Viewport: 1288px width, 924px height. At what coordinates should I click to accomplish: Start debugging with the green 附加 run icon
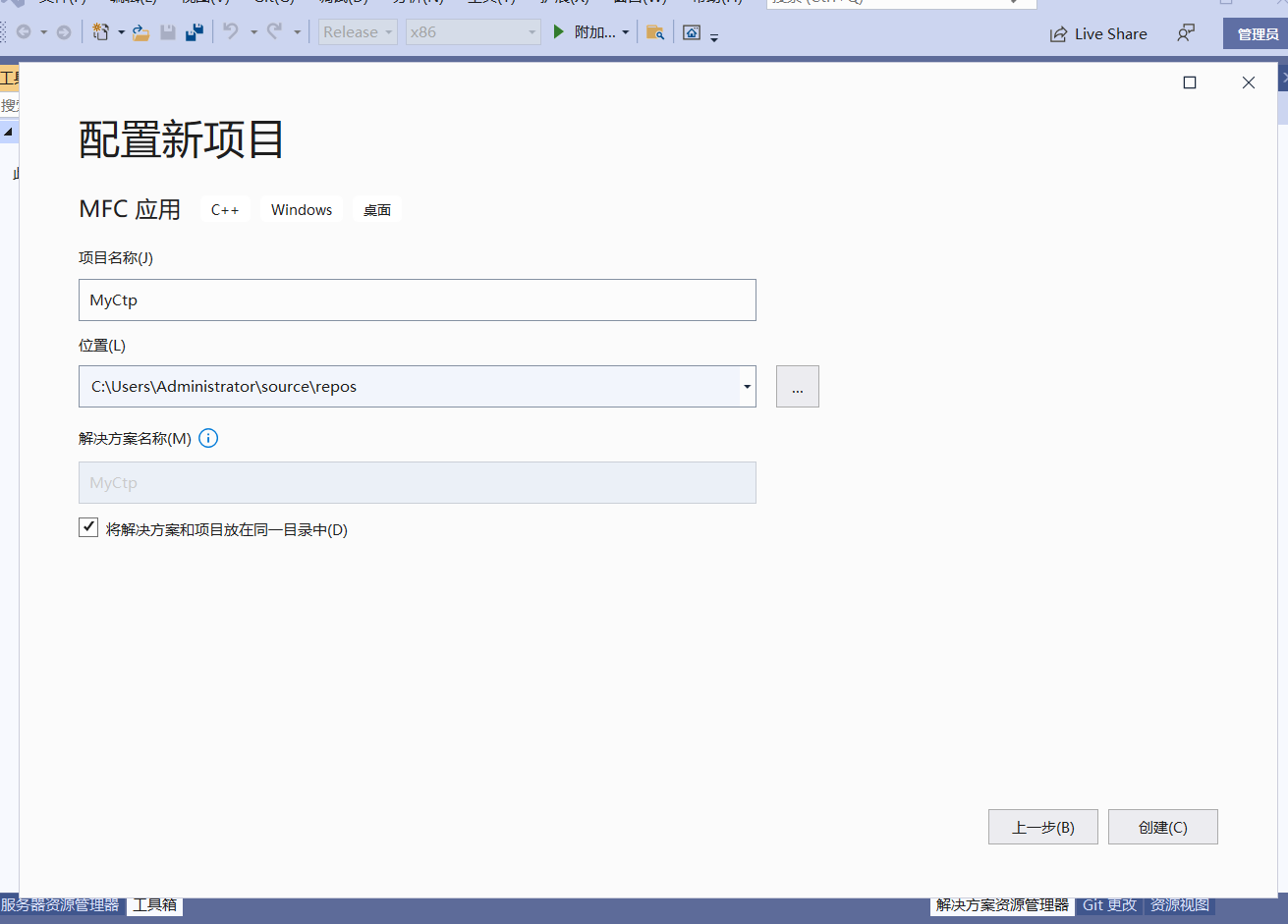557,32
